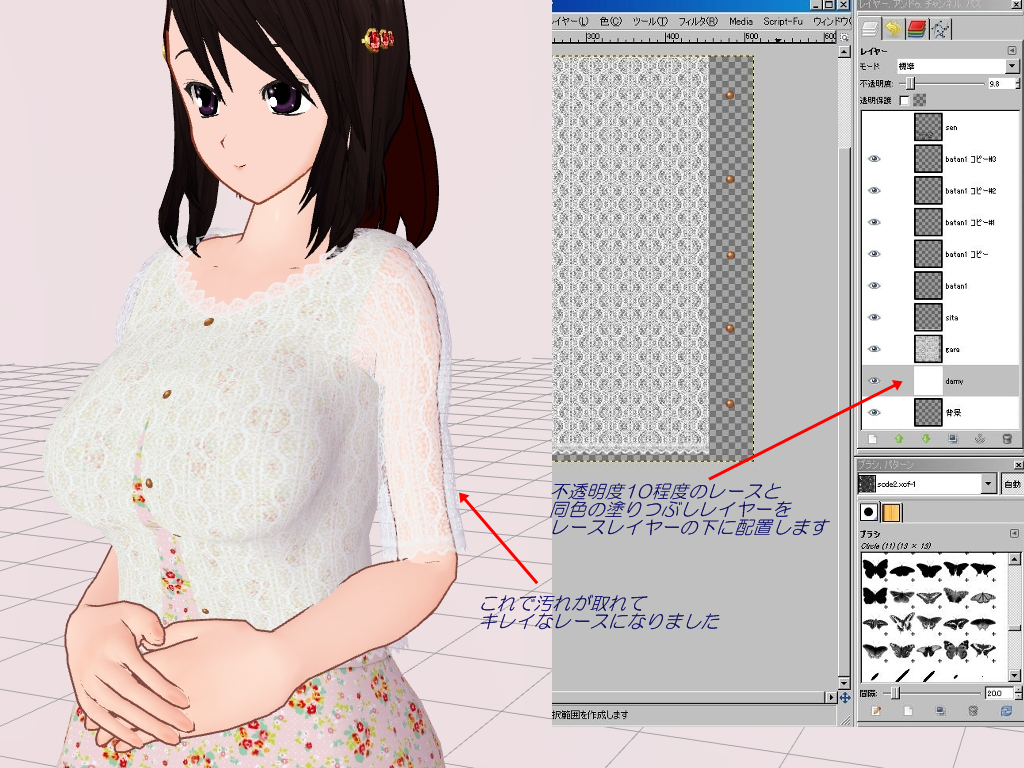
Task: Raise the selected layer with the up arrow
Action: click(899, 438)
